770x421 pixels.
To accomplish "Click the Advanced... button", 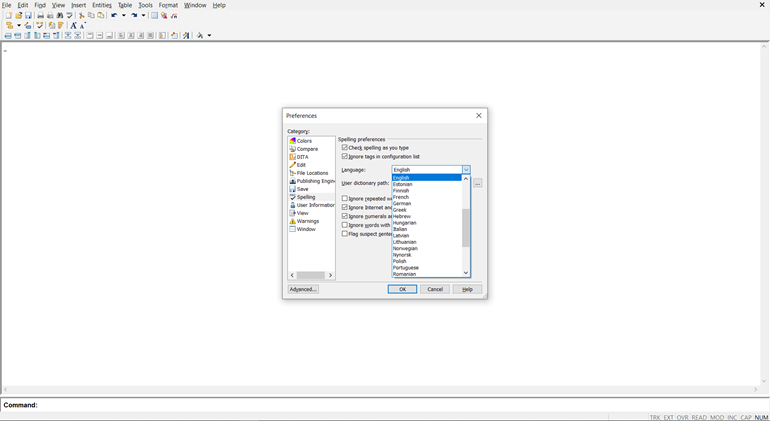I will click(x=303, y=289).
